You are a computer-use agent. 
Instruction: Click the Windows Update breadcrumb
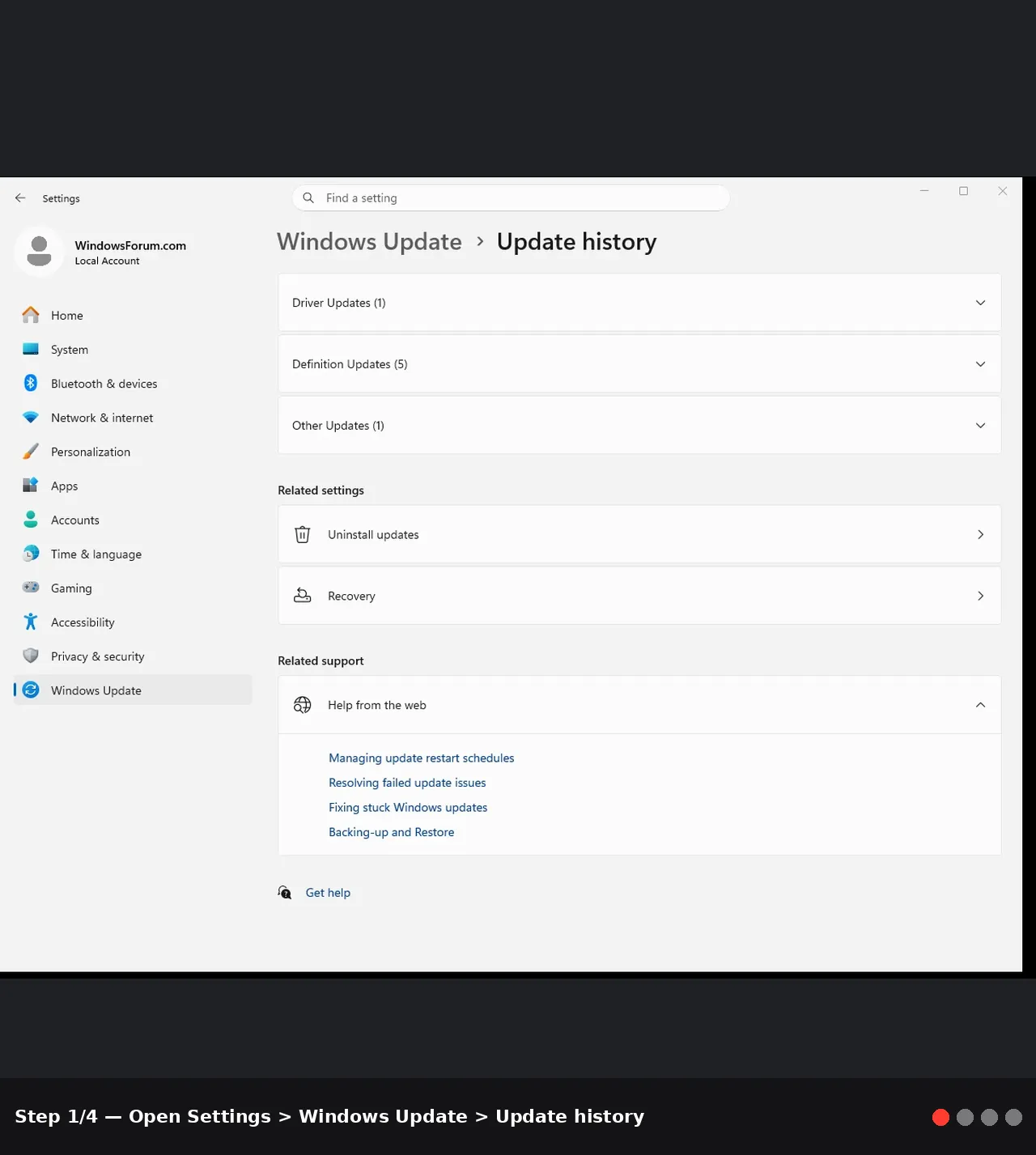[369, 242]
